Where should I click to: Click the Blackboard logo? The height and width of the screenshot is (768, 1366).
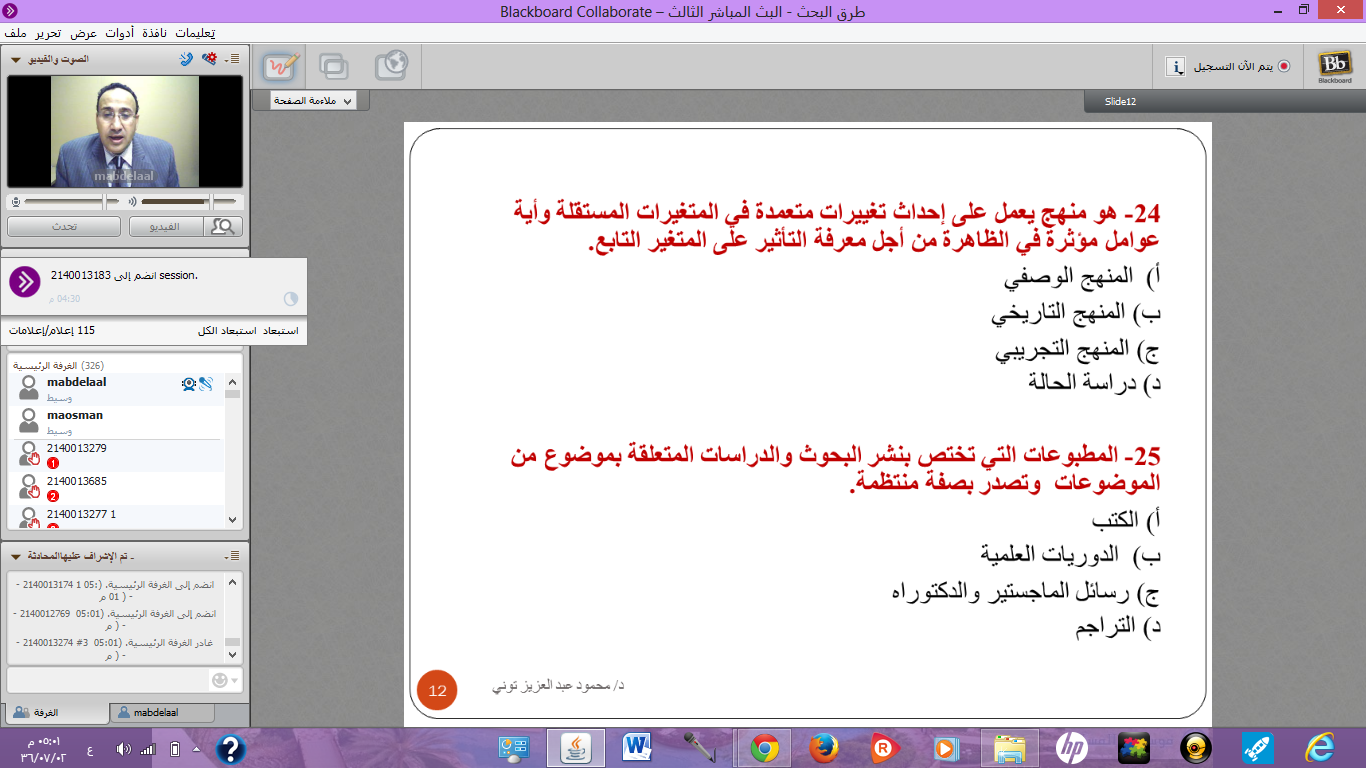[1334, 67]
